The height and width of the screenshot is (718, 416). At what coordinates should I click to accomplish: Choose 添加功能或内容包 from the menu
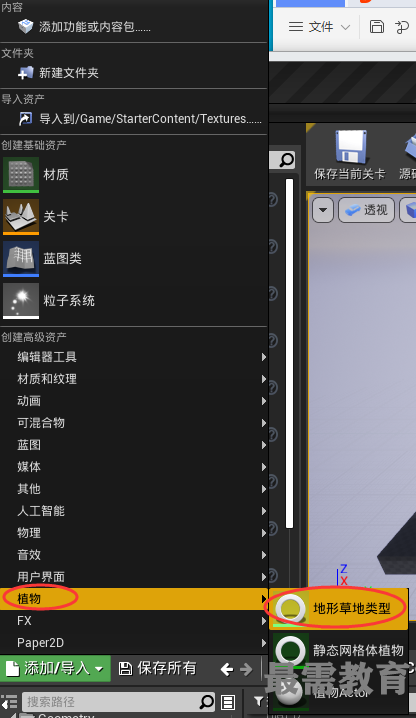tap(133, 27)
